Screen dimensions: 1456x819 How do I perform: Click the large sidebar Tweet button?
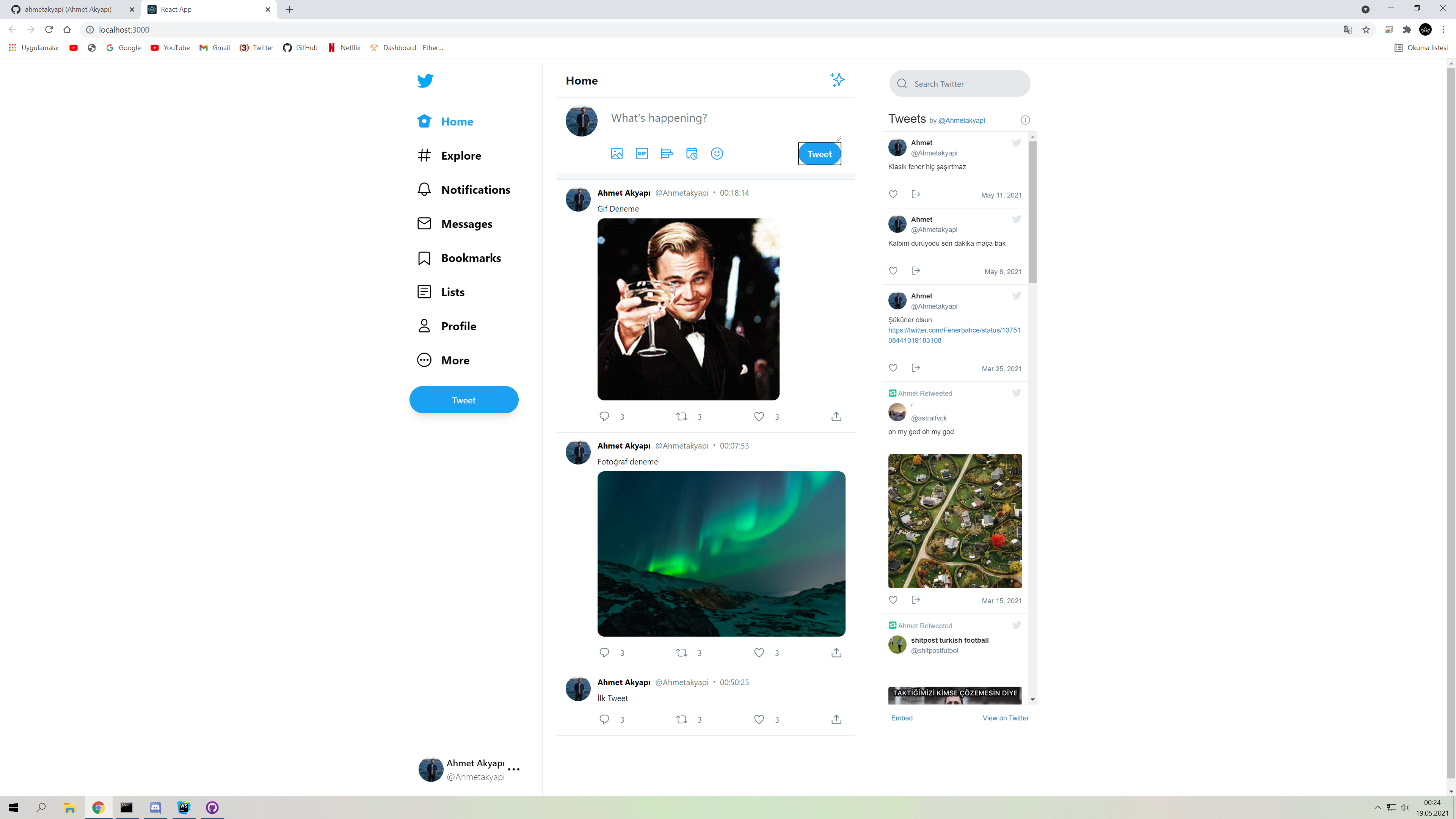pyautogui.click(x=463, y=400)
